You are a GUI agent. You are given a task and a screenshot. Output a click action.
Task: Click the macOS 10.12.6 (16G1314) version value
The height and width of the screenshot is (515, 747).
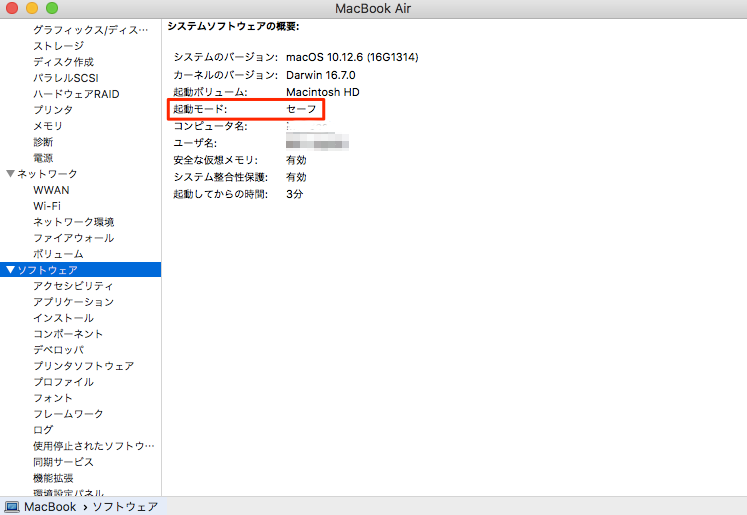point(352,57)
